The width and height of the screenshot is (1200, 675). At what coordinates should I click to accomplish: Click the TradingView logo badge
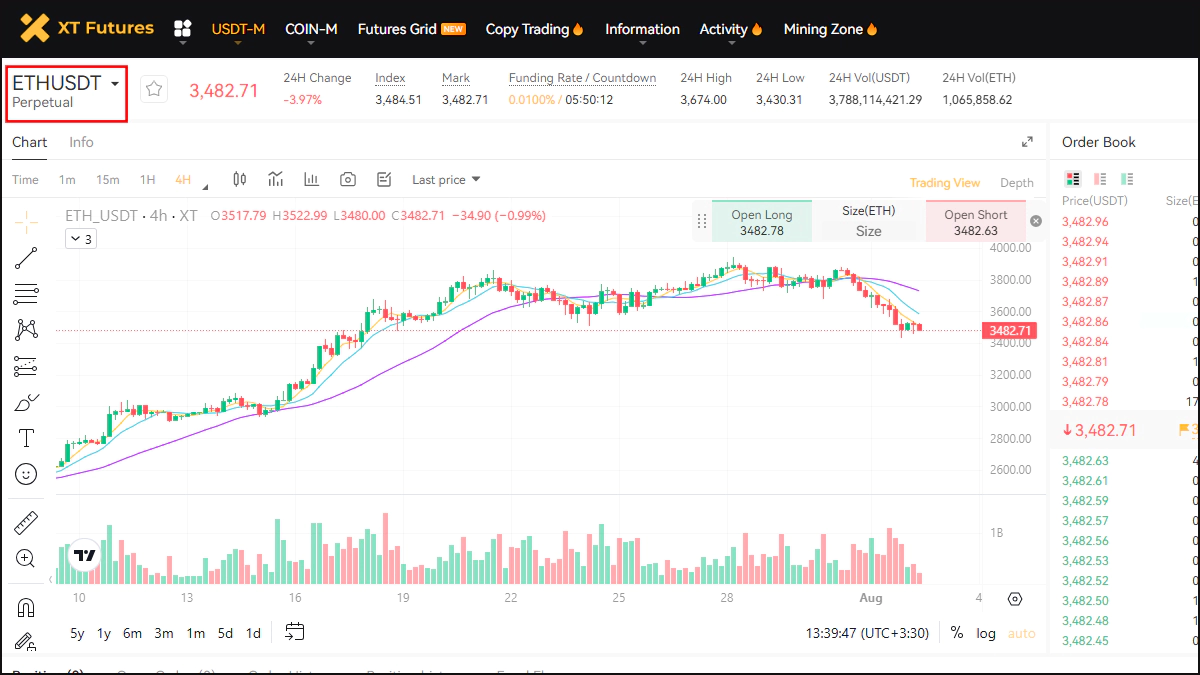85,555
